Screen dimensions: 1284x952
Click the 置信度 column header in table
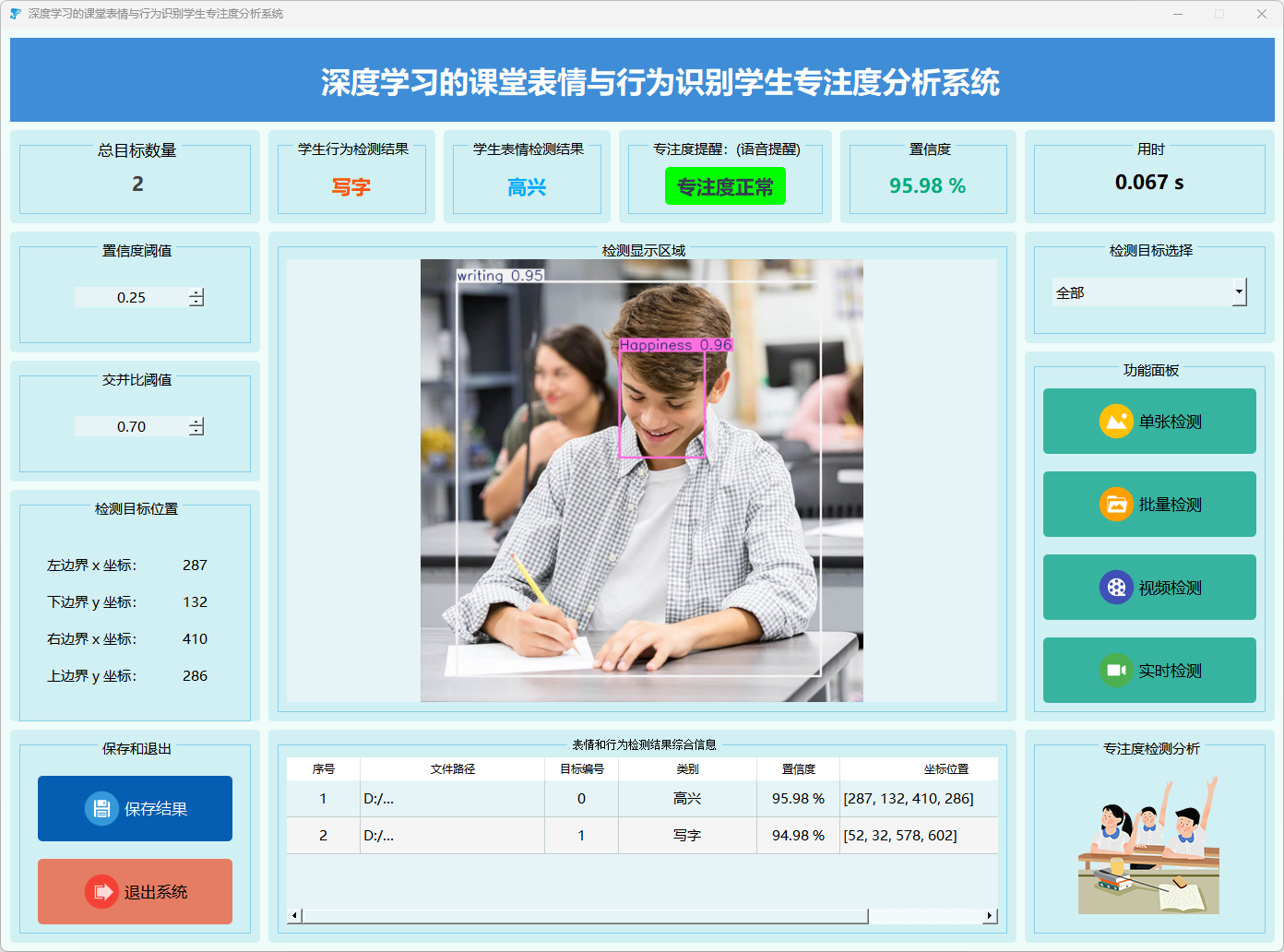click(798, 769)
